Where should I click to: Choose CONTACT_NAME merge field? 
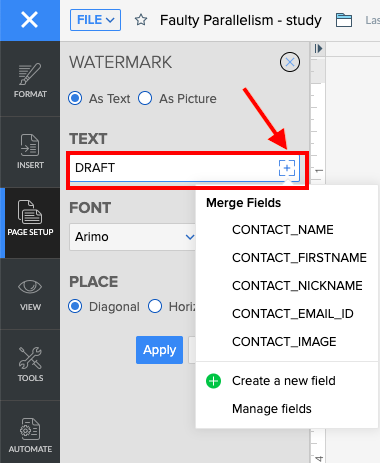point(283,230)
